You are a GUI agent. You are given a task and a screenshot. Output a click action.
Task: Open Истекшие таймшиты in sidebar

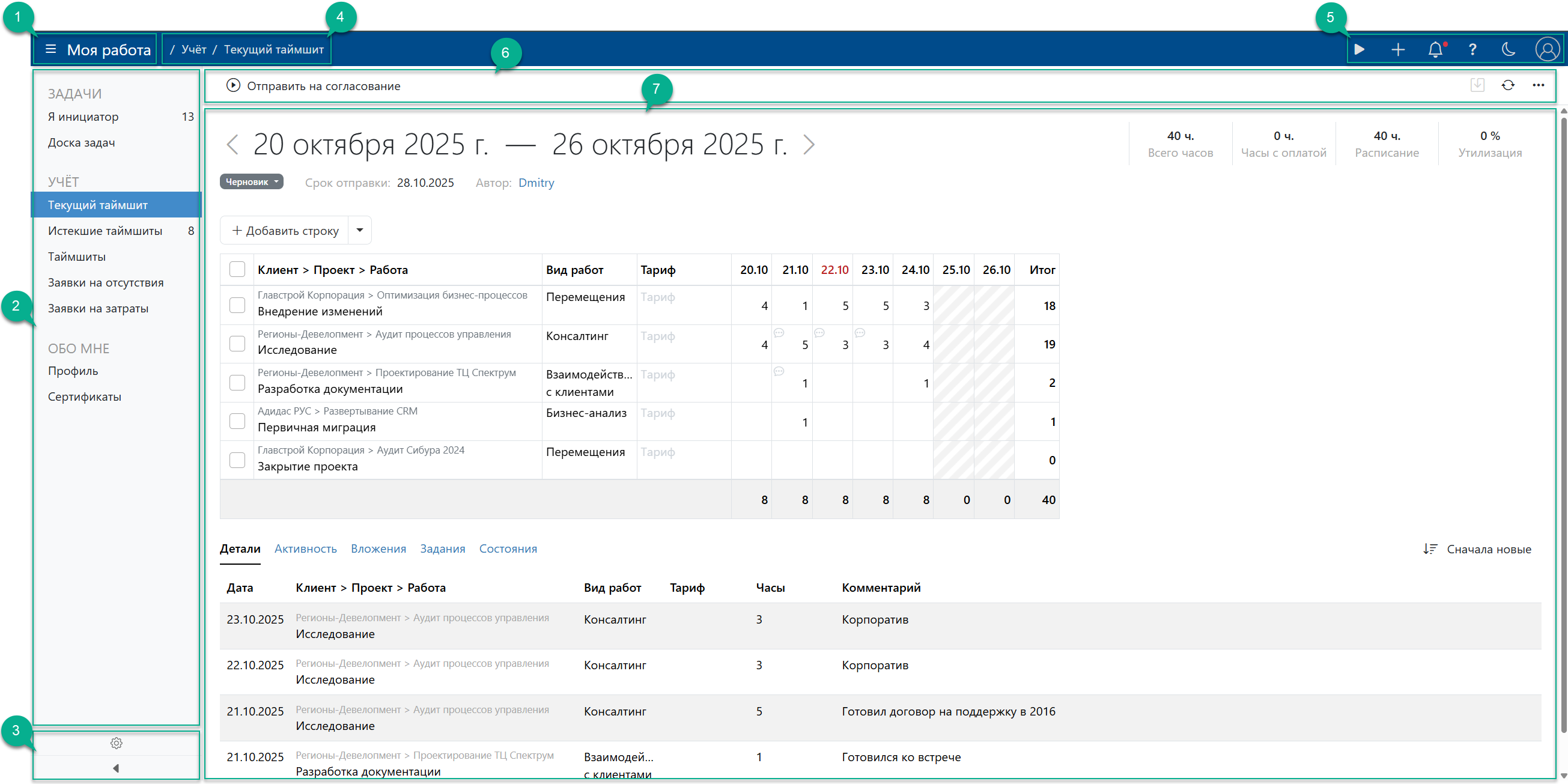click(105, 231)
